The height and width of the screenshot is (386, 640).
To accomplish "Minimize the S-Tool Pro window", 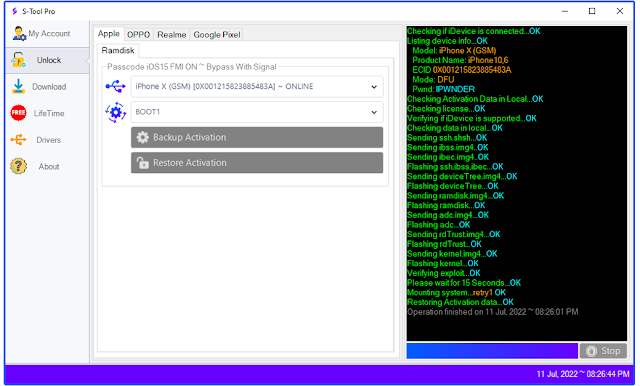I will (565, 11).
